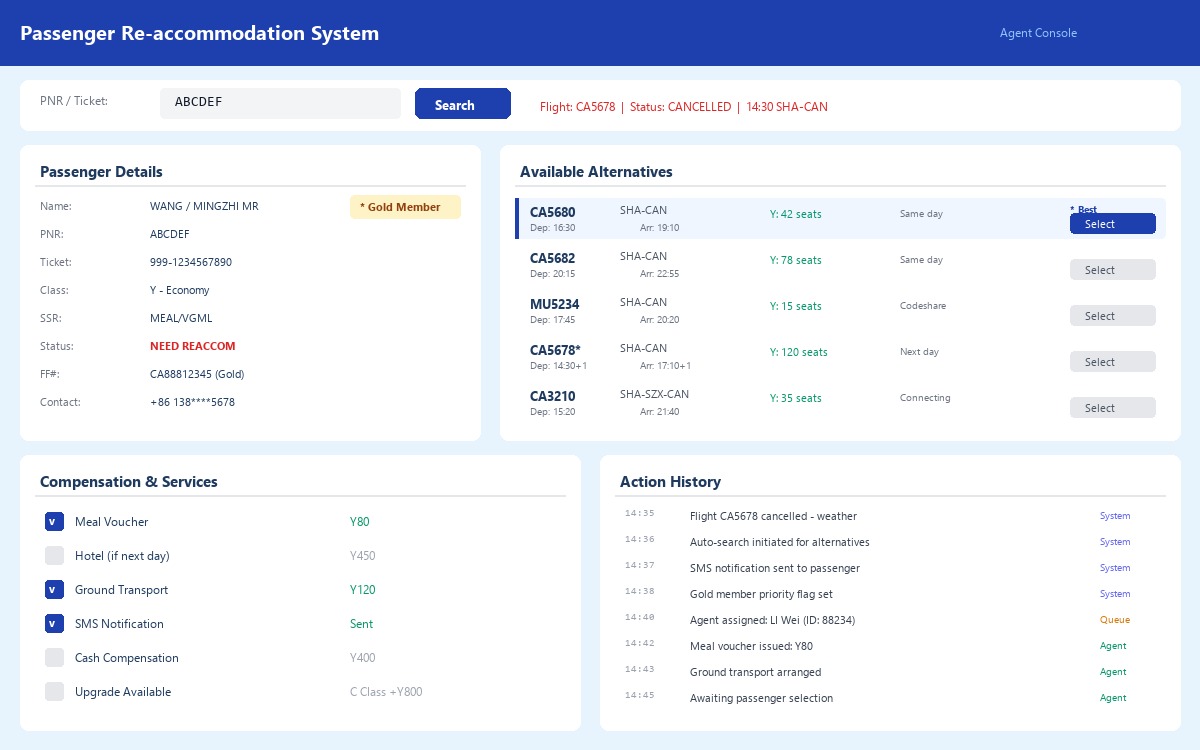The height and width of the screenshot is (750, 1200).
Task: Check the Upgrade Available option
Action: click(54, 691)
